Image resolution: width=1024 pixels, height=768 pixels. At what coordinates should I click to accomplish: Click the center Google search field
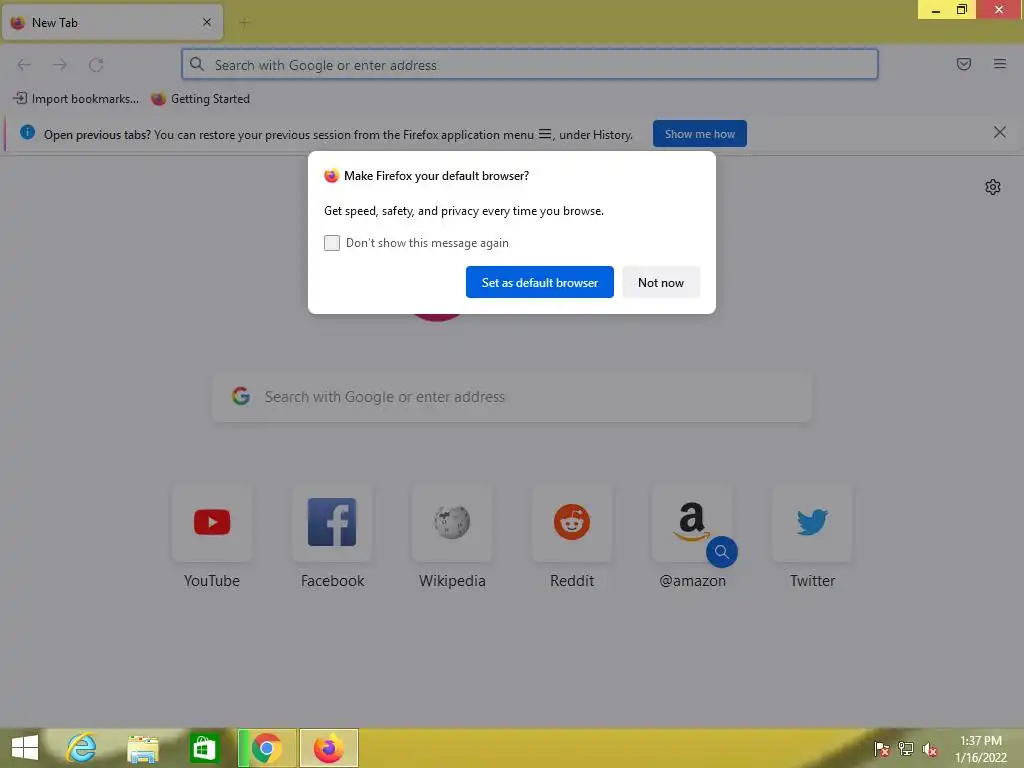[512, 397]
